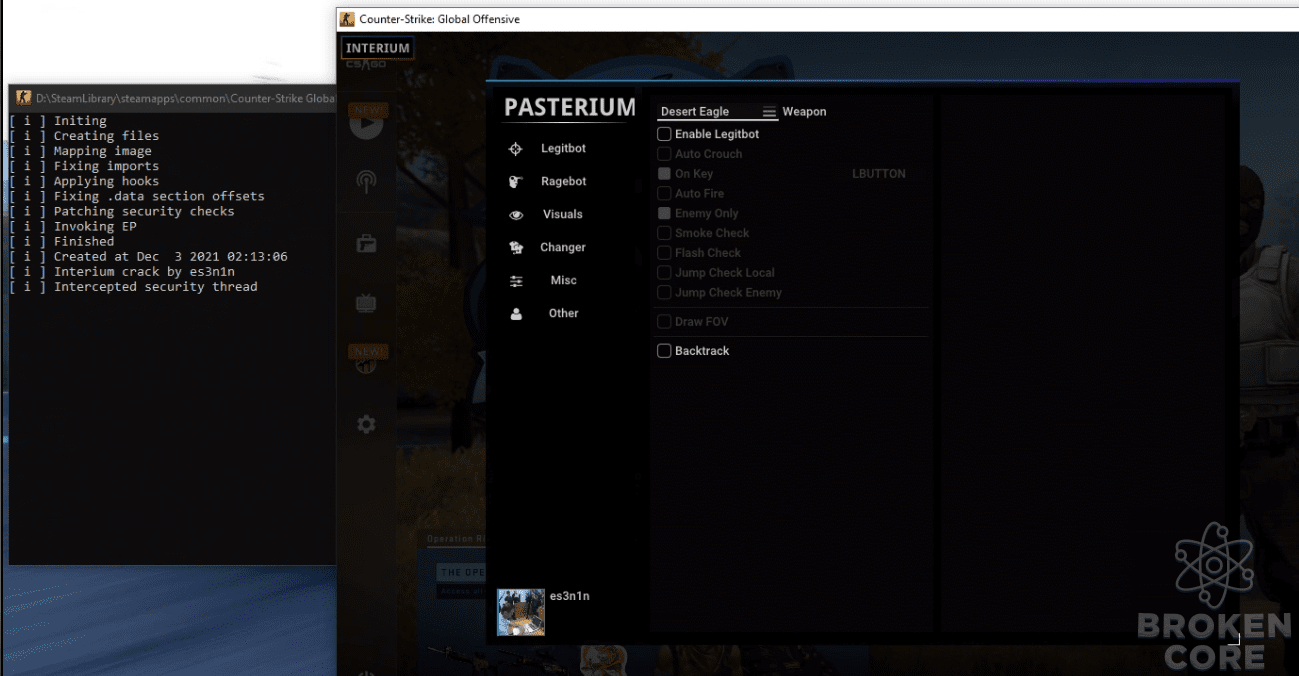Image resolution: width=1299 pixels, height=676 pixels.
Task: Click the es3n1n avatar thumbnail
Action: tap(521, 612)
